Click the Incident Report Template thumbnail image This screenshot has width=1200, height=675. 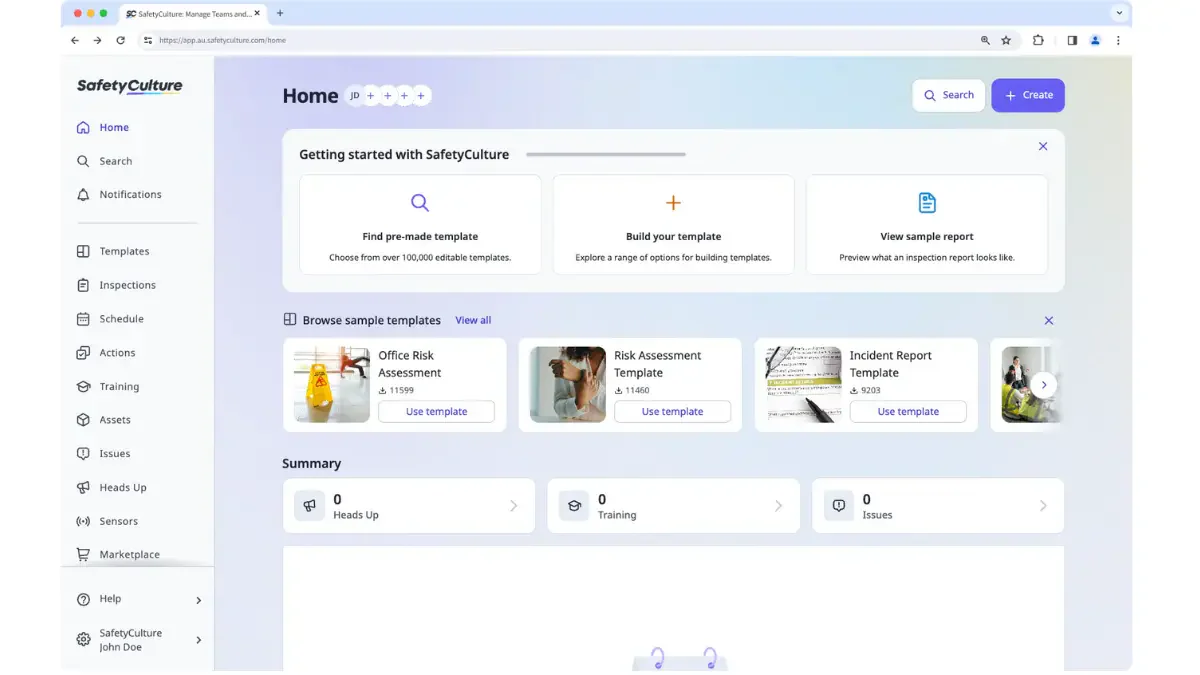pyautogui.click(x=803, y=385)
